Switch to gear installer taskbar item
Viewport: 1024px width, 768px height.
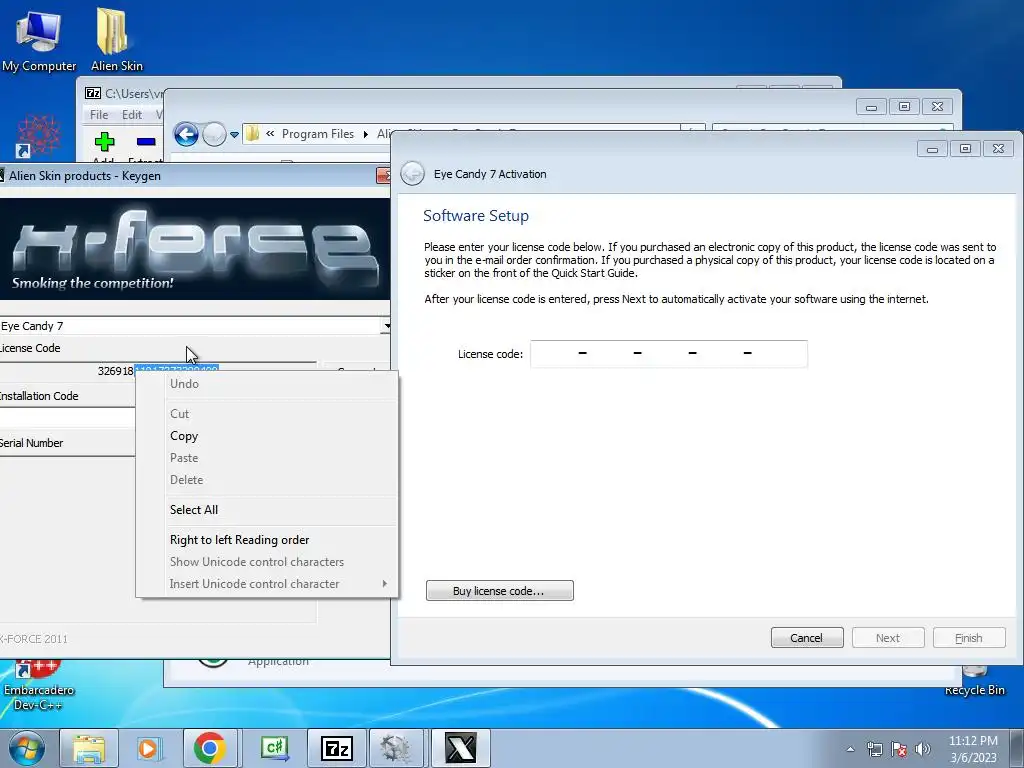pos(397,748)
